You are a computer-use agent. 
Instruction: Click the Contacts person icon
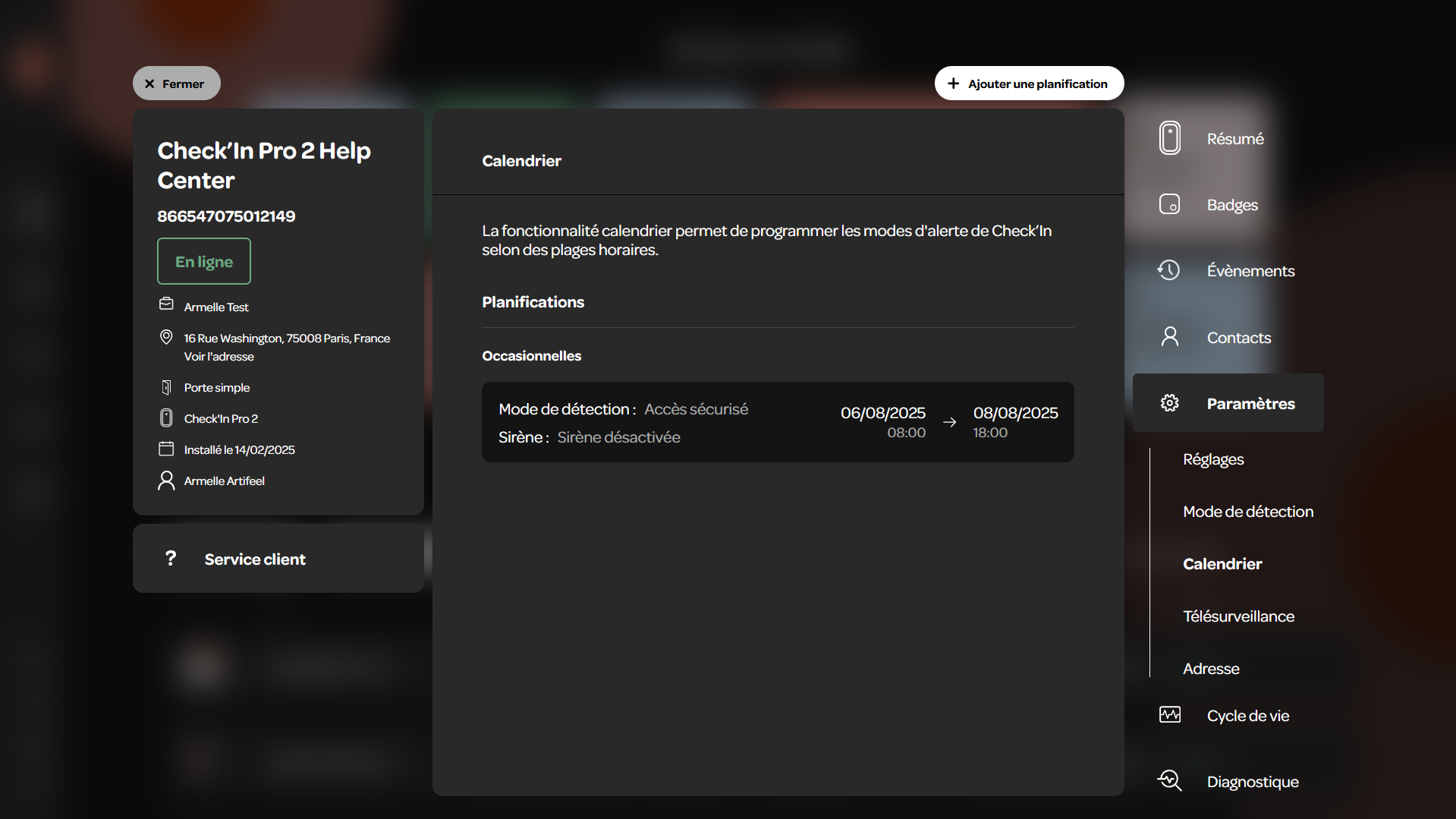1170,337
